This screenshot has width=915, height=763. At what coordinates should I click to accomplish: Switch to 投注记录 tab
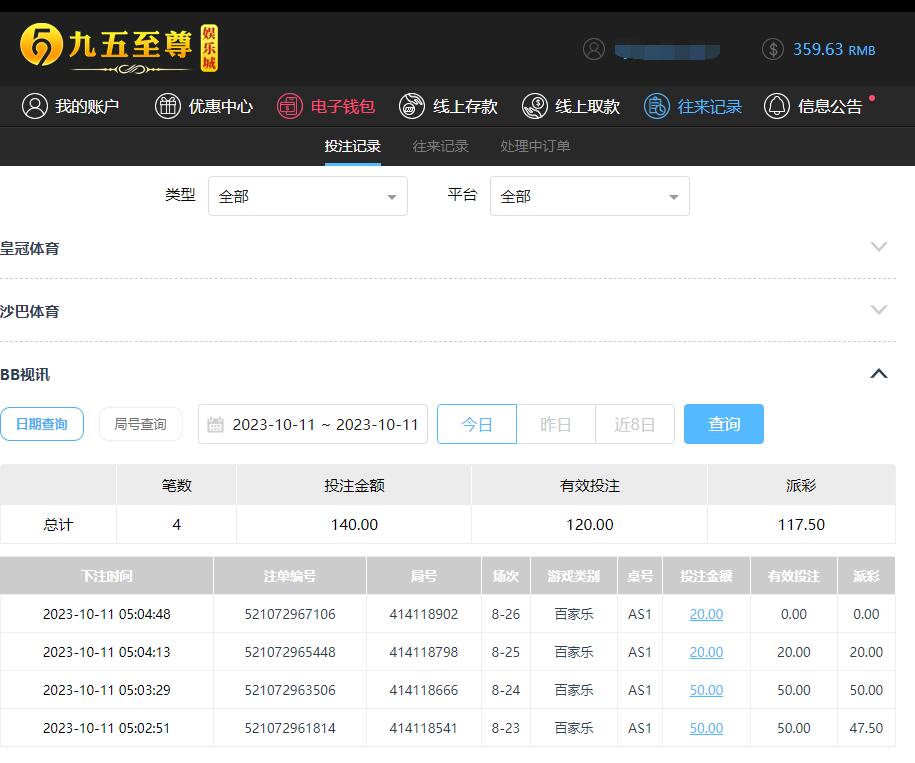[352, 146]
